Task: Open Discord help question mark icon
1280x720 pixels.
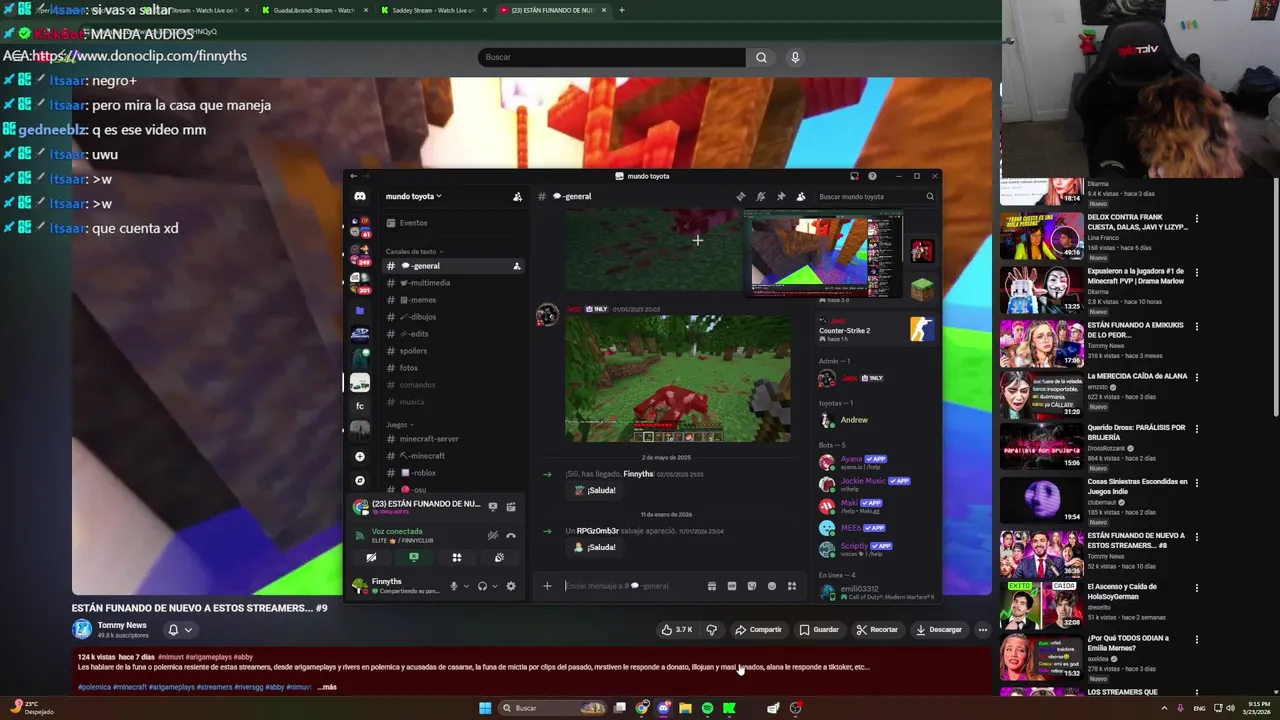Action: (872, 176)
